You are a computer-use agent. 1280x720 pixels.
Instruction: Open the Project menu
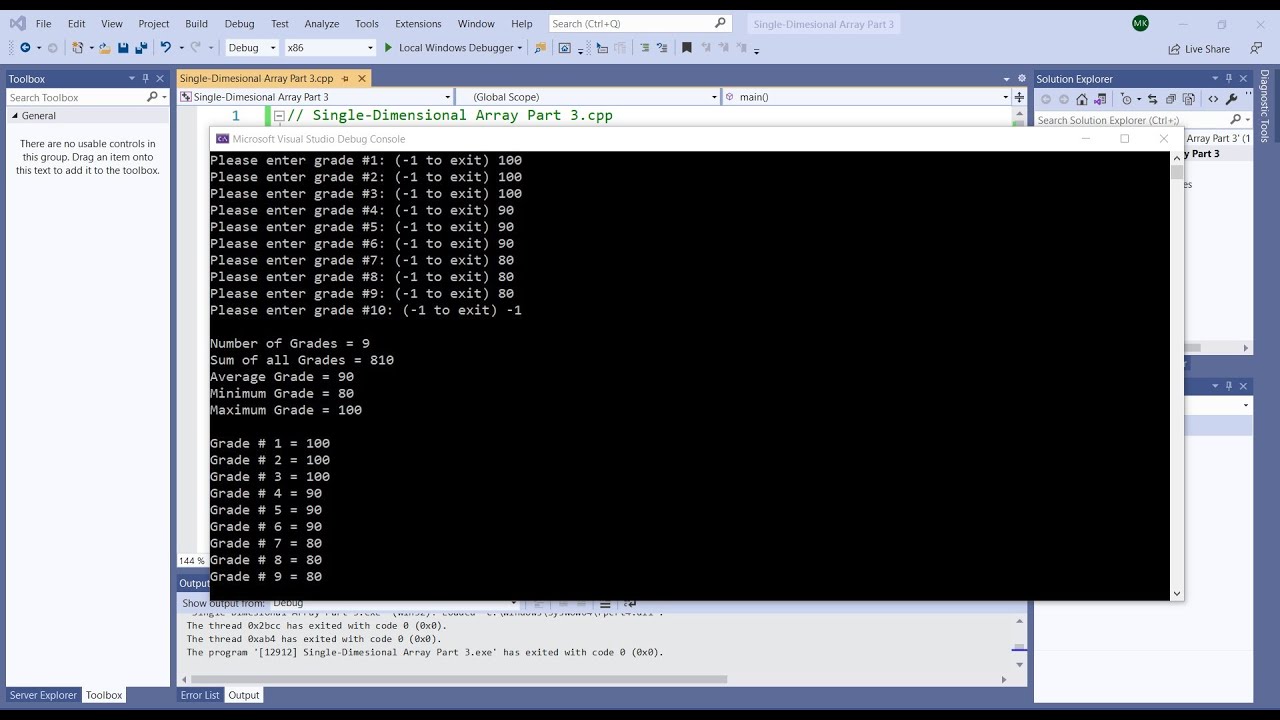[154, 23]
